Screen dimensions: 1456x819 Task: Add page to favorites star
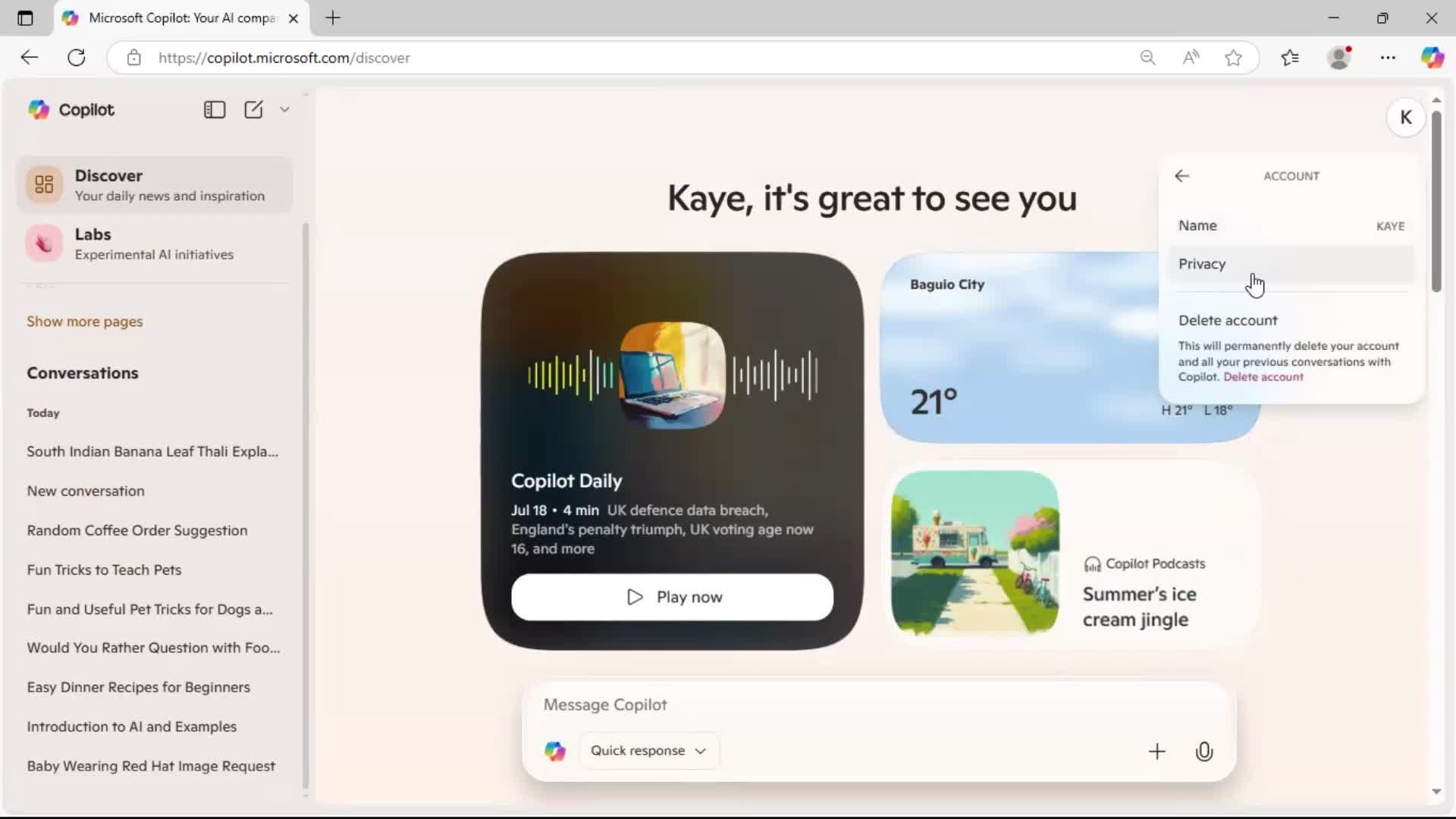(1234, 58)
